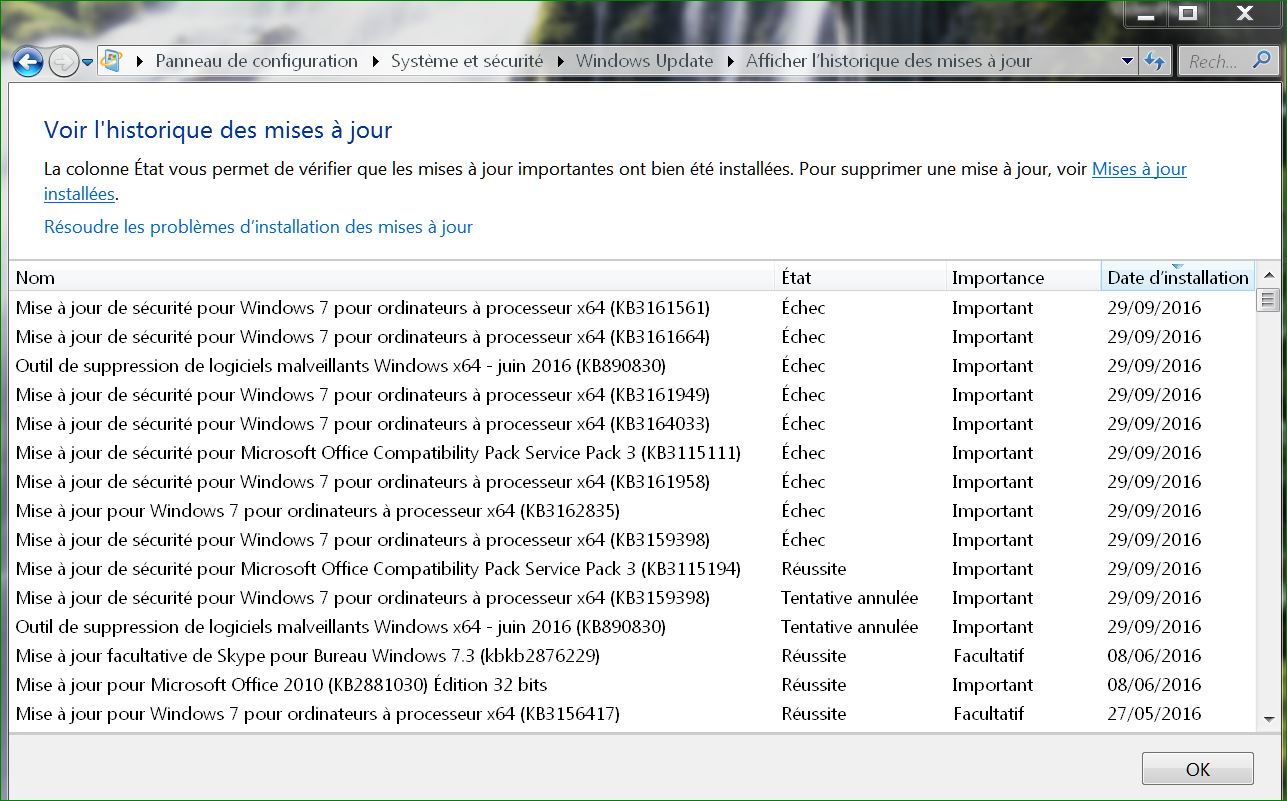This screenshot has width=1287, height=801.
Task: Open 'Système et sécurité' breadcrumb
Action: click(467, 61)
